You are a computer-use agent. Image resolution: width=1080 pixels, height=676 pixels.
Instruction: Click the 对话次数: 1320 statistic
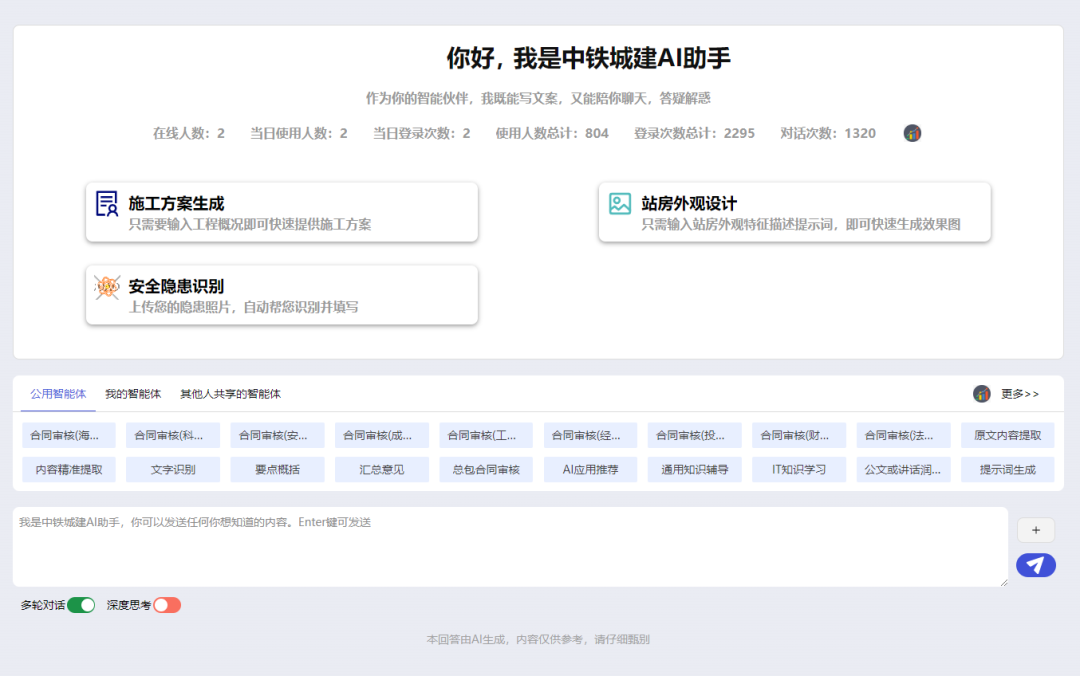(x=828, y=133)
